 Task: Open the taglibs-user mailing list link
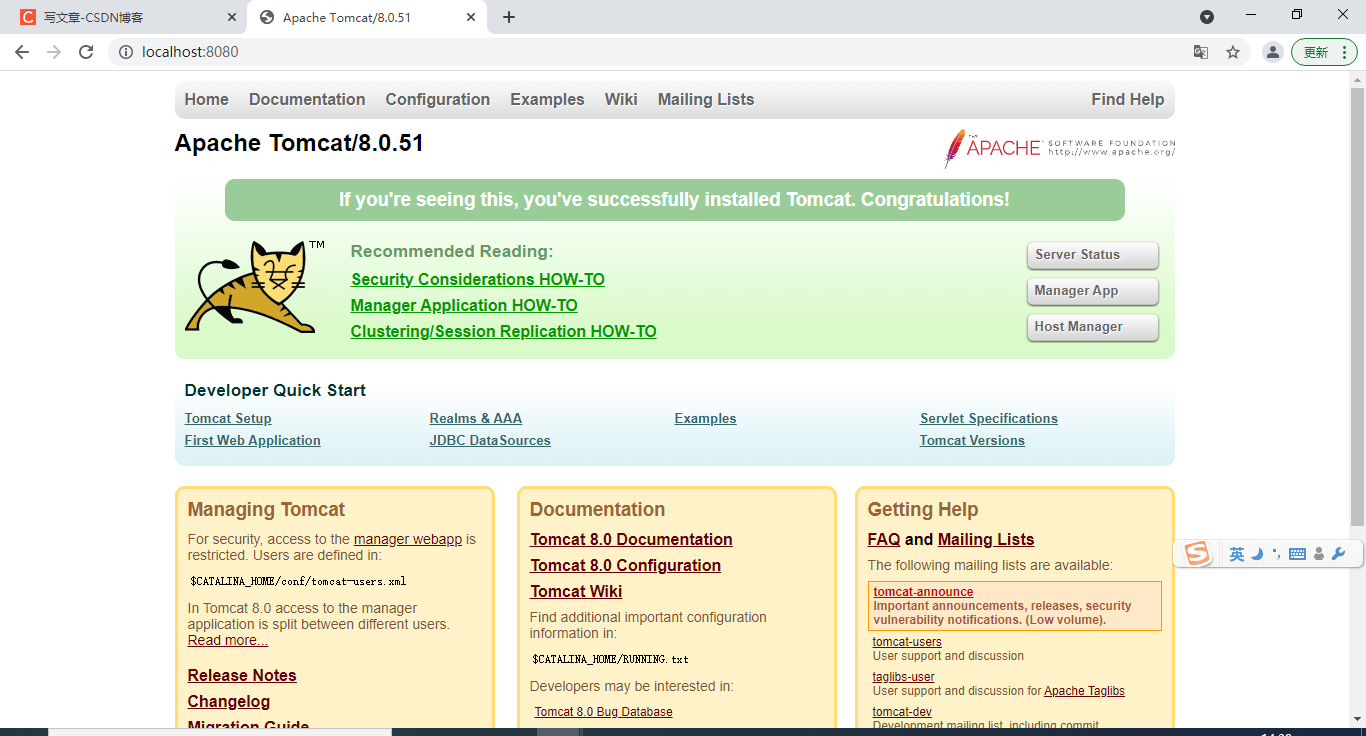click(x=904, y=677)
